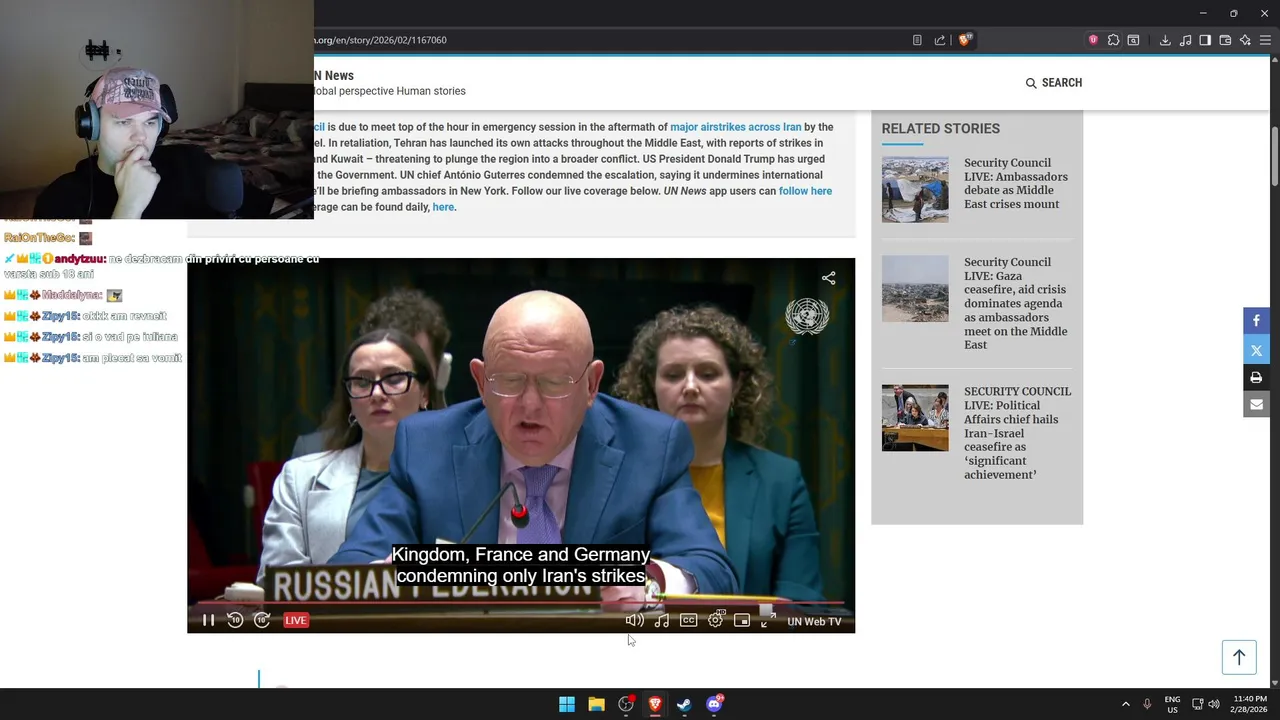Image resolution: width=1280 pixels, height=720 pixels.
Task: Click the page vertical scrollbar
Action: tap(1274, 155)
